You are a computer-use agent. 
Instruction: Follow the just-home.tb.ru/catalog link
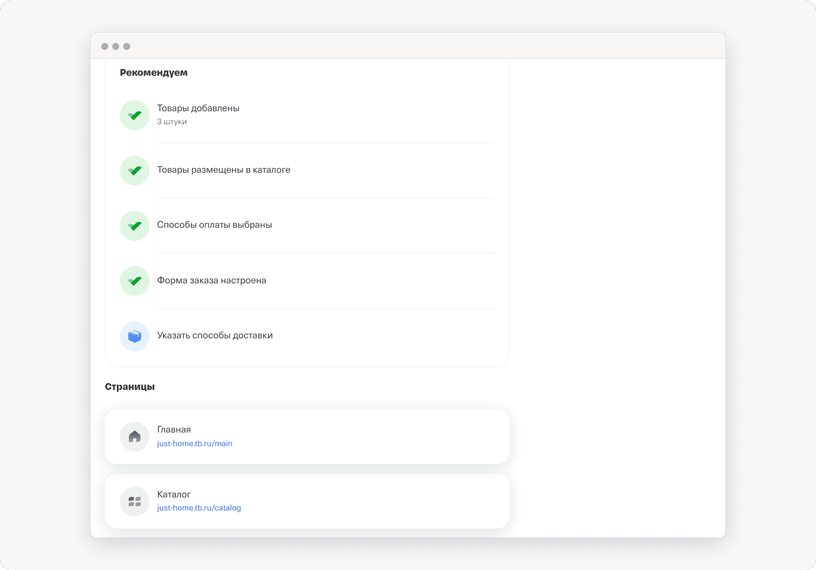(199, 508)
